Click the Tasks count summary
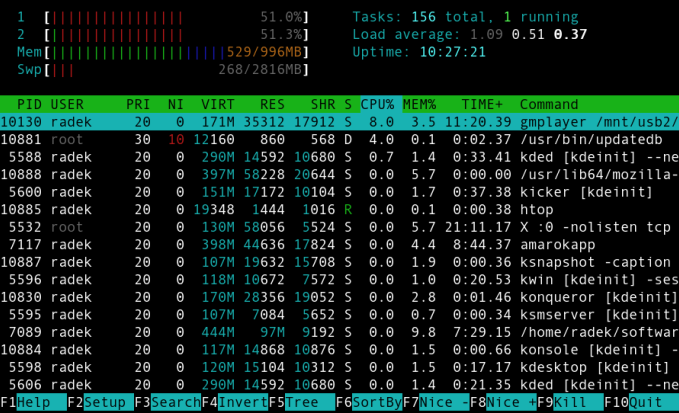The height and width of the screenshot is (413, 679). coord(465,17)
